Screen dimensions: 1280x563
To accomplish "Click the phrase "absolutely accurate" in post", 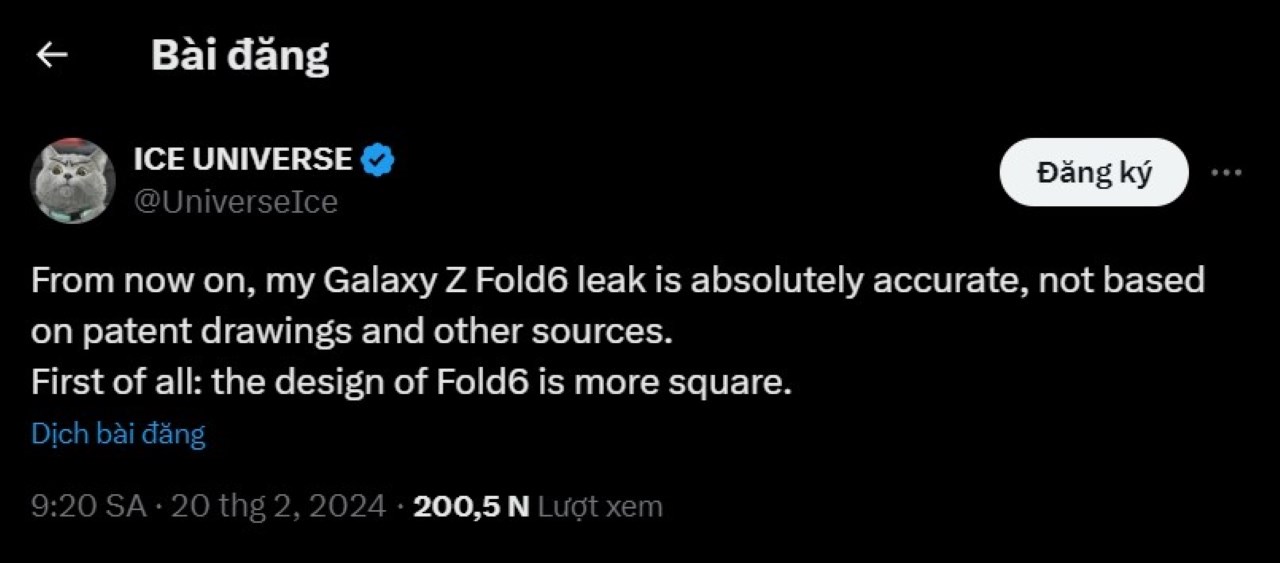I will click(854, 281).
